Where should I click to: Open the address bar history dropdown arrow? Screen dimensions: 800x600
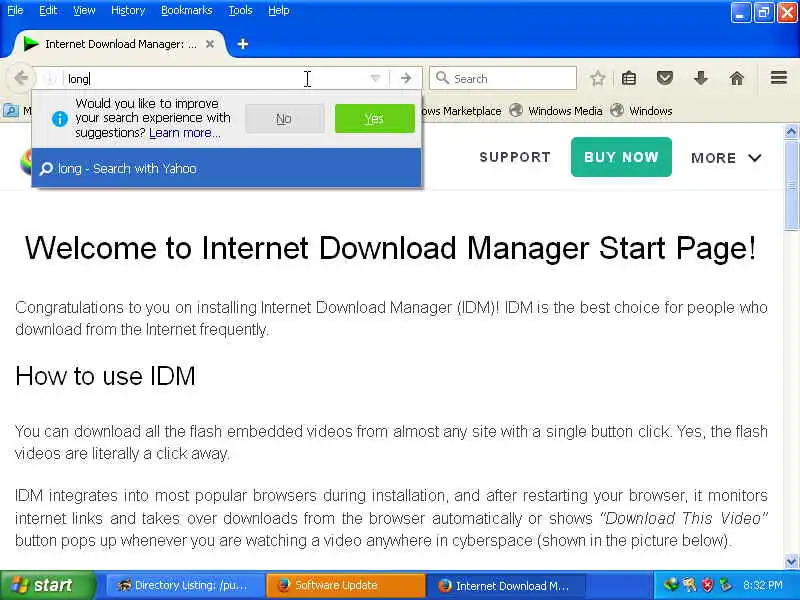375,79
